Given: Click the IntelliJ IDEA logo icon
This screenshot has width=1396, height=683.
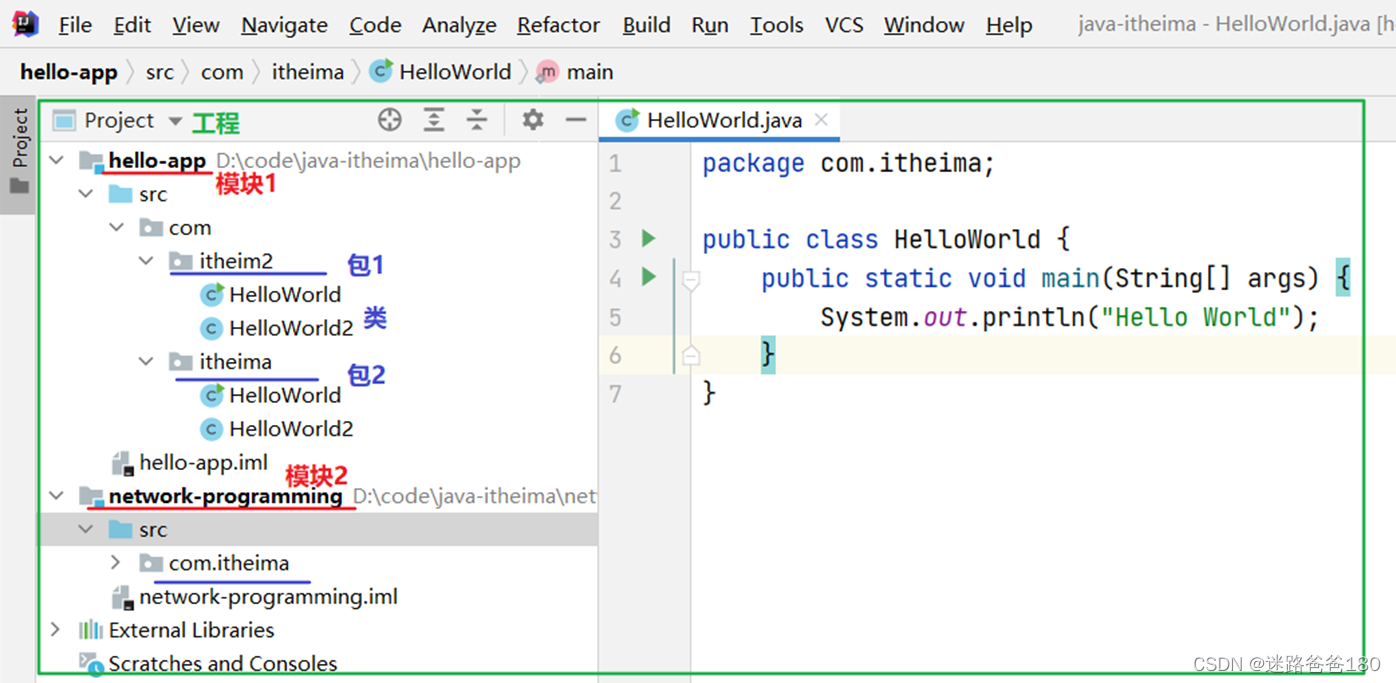Looking at the screenshot, I should tap(25, 24).
